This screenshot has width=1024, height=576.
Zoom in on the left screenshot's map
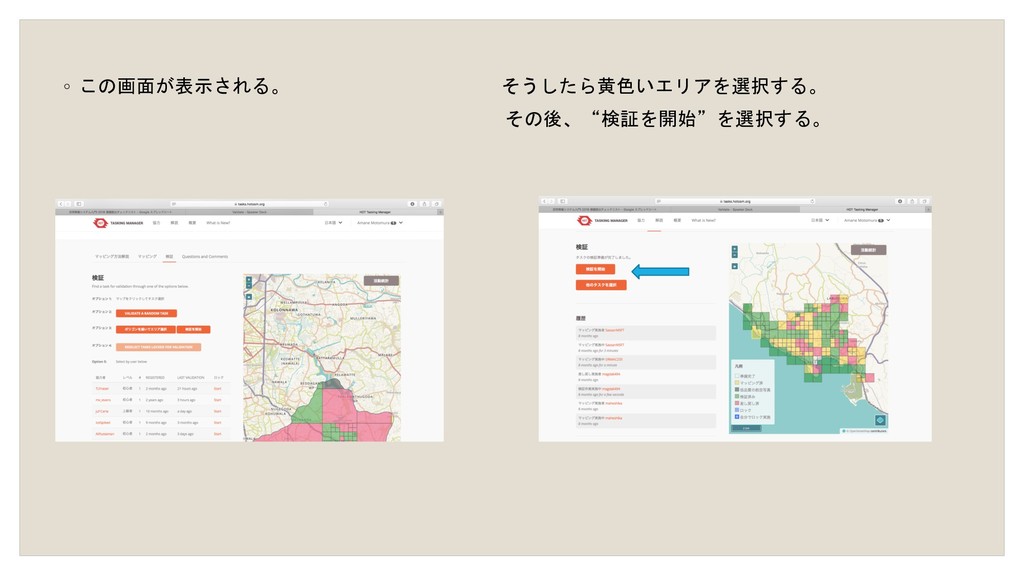pyautogui.click(x=249, y=280)
